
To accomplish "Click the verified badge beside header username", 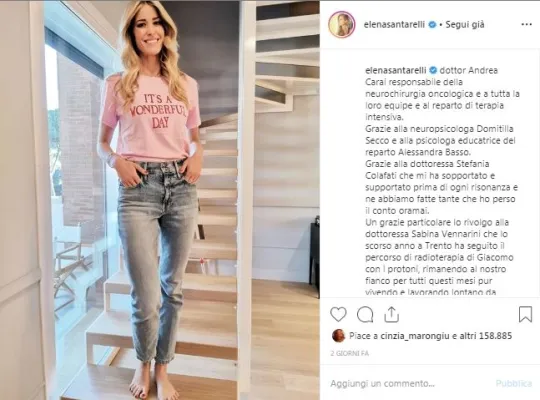I will pyautogui.click(x=432, y=25).
